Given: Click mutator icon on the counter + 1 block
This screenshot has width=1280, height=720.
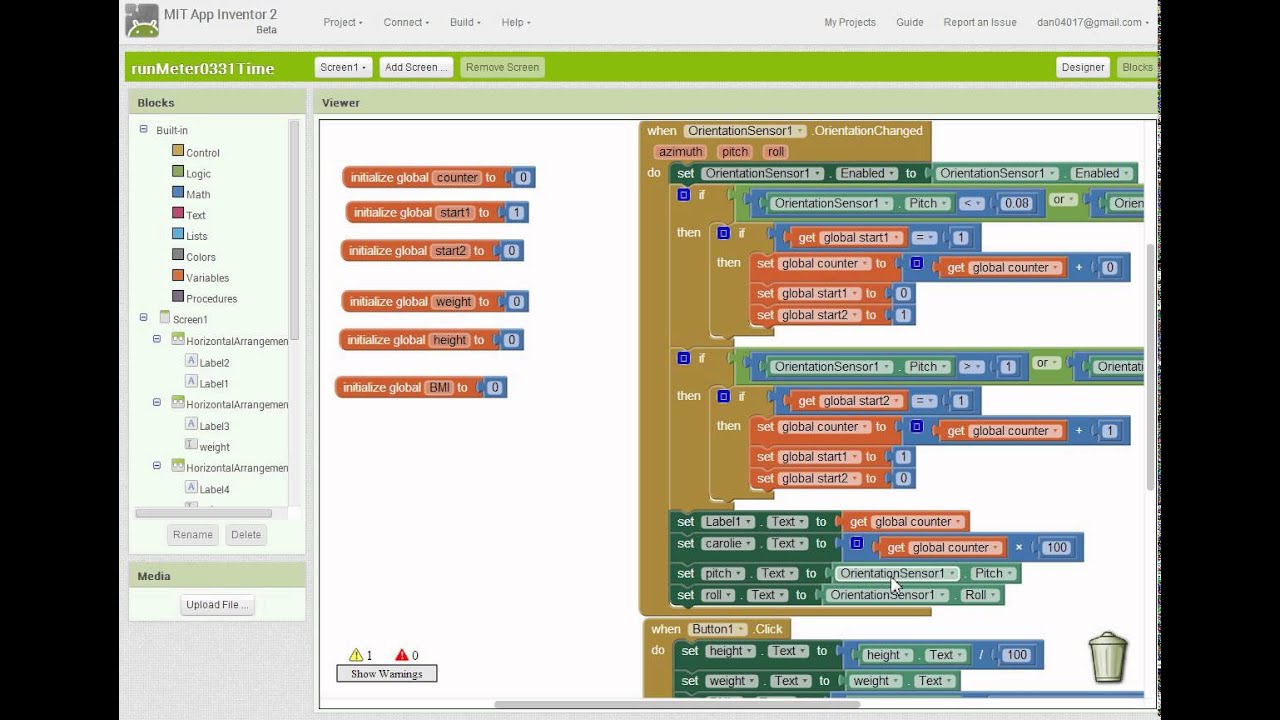Looking at the screenshot, I should [917, 426].
